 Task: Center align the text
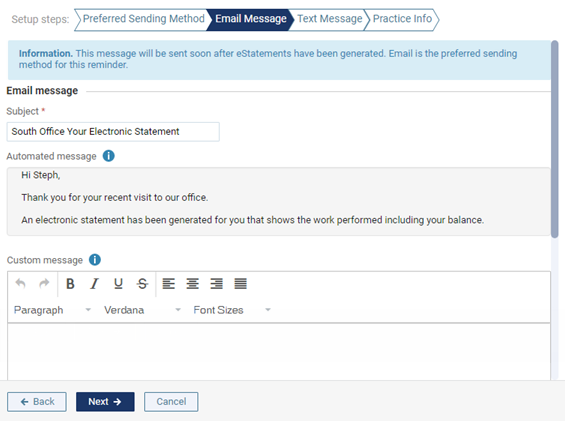coord(192,284)
